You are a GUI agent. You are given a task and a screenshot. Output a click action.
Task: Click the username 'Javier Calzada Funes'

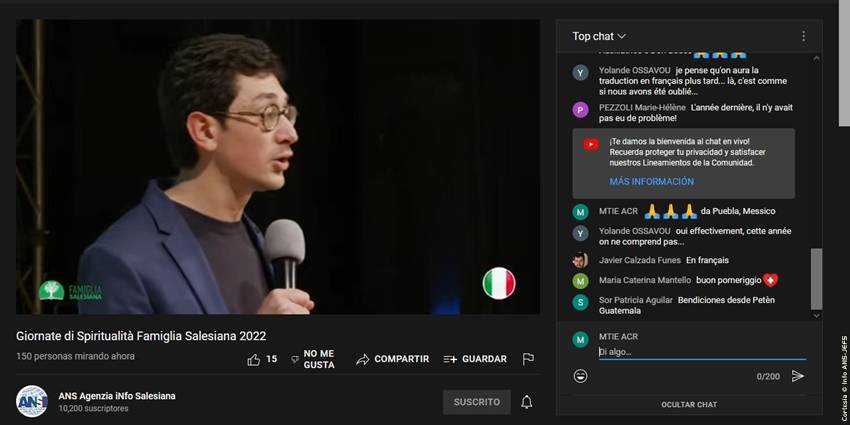click(640, 260)
